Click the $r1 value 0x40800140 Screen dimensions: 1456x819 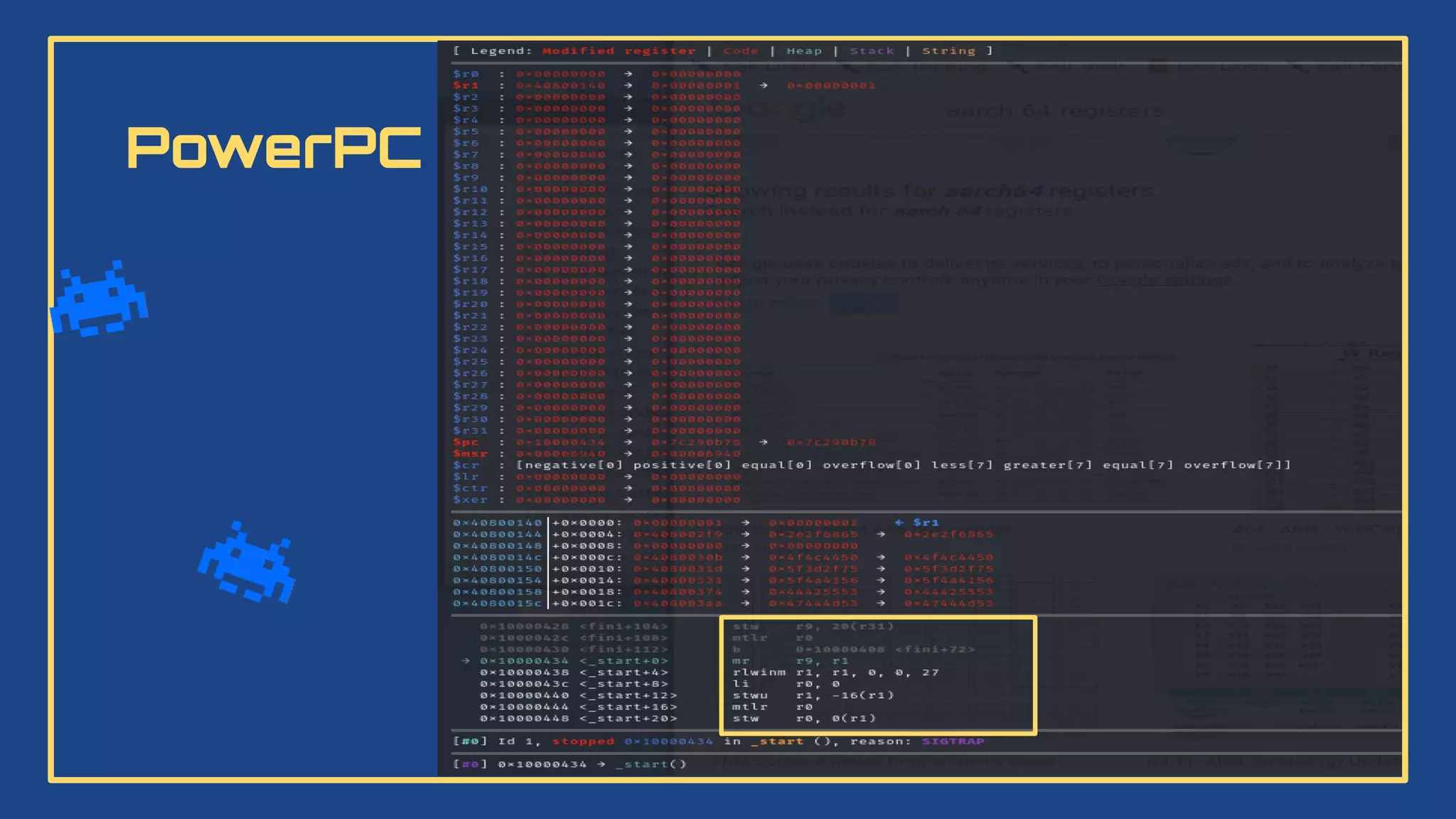tap(560, 85)
